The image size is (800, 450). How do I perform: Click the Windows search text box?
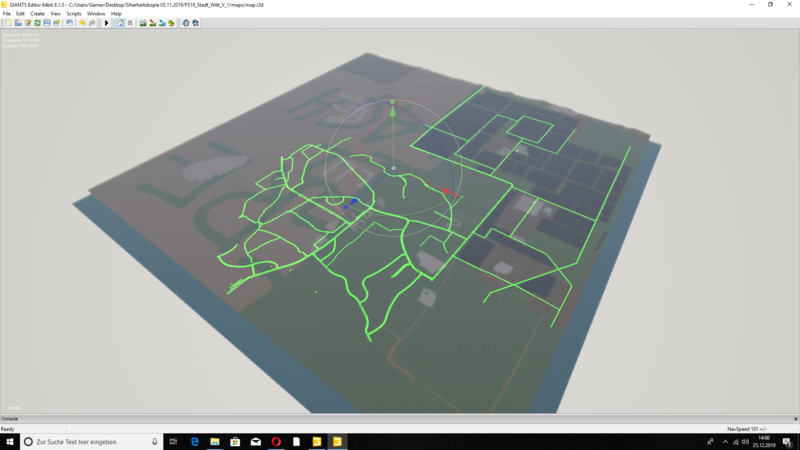[85, 441]
